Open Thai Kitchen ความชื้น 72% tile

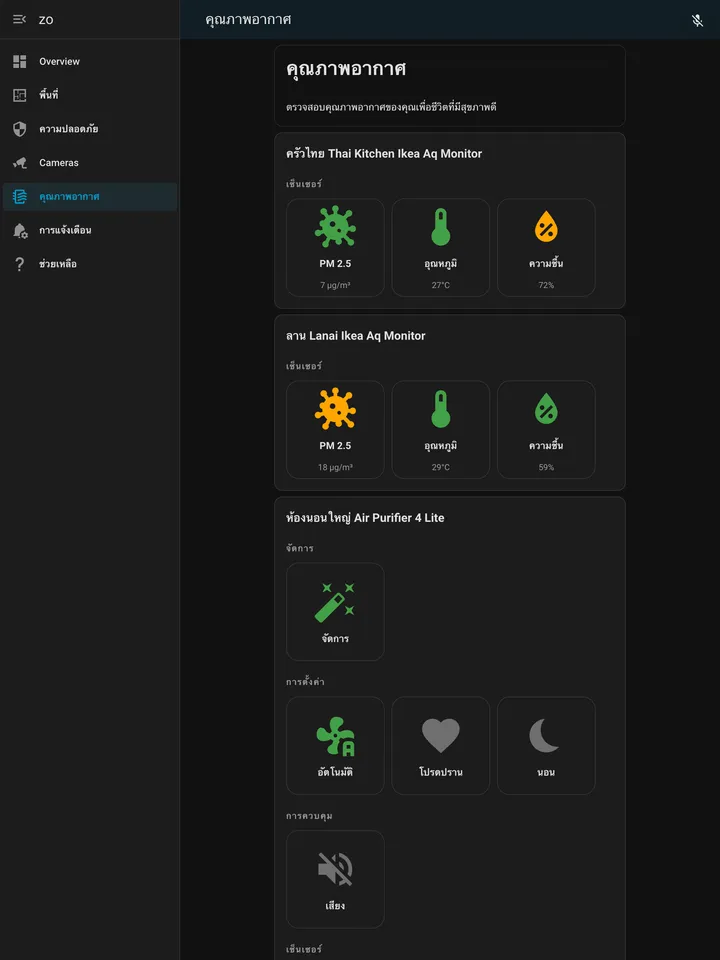pyautogui.click(x=546, y=247)
